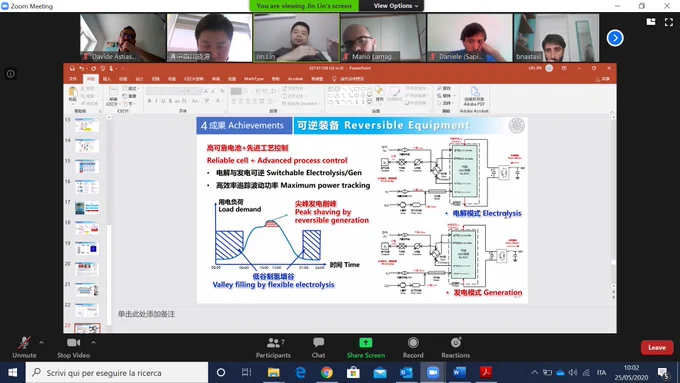Select the Home ribbon tab
Screen dimensions: 680x383
91,79
